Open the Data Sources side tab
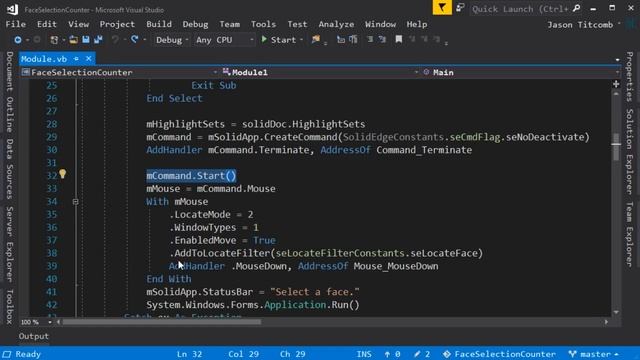Screen dimensions: 640x360 [x=9, y=169]
